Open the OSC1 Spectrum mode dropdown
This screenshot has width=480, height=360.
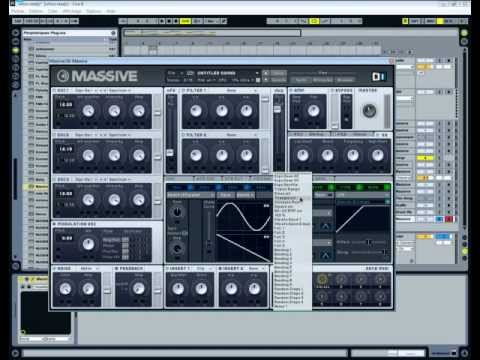point(120,91)
